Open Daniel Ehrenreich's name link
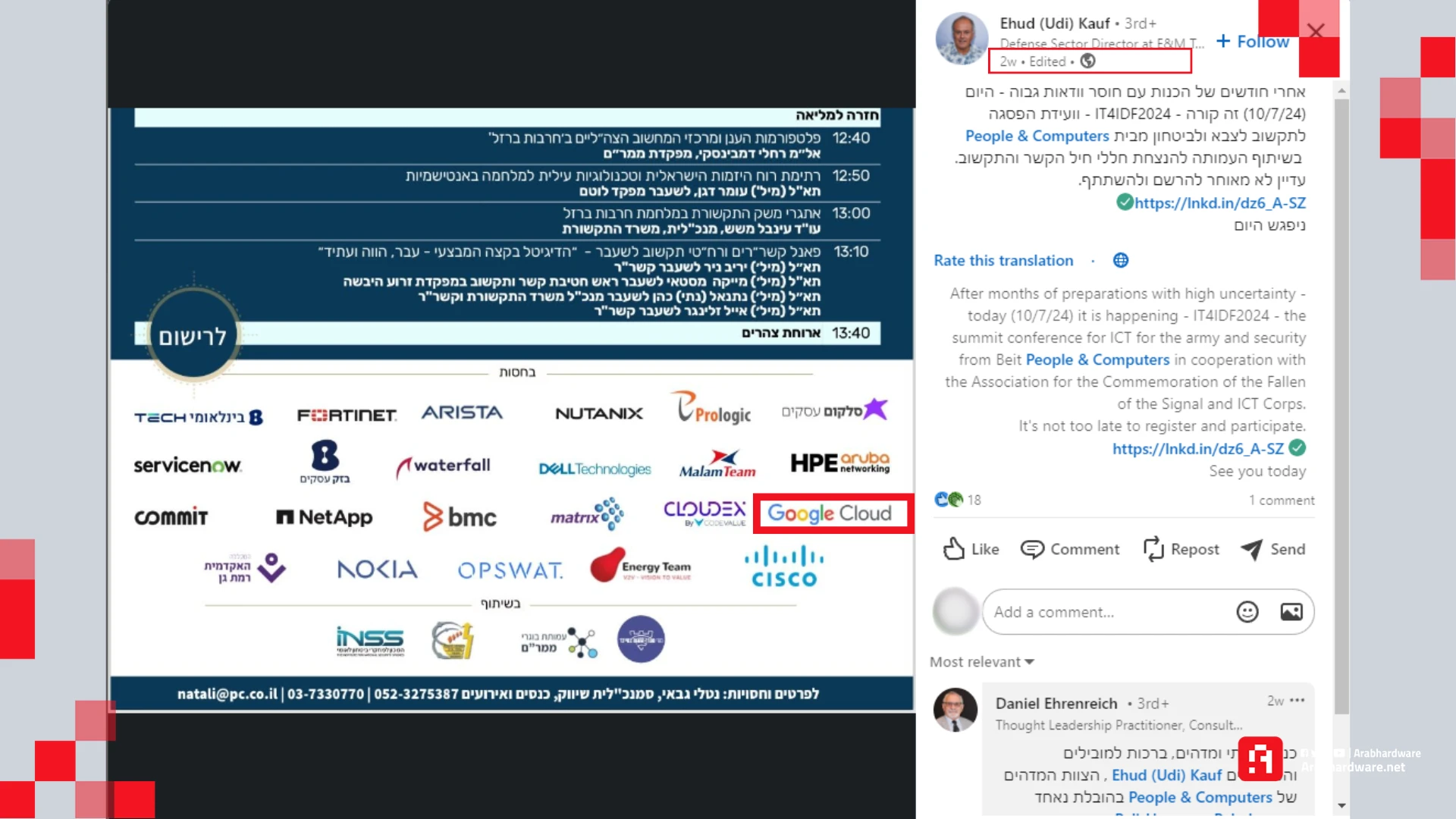 click(x=1056, y=704)
